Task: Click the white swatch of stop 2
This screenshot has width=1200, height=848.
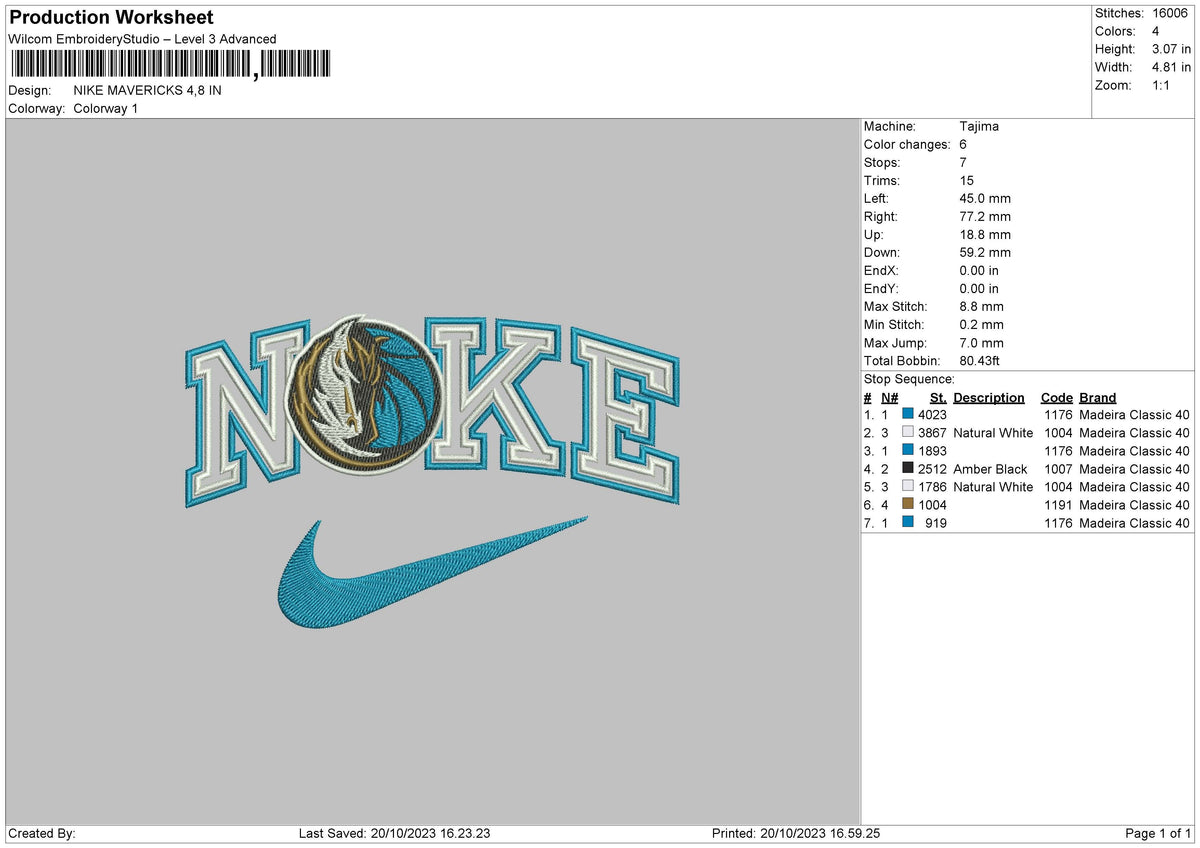Action: click(908, 432)
